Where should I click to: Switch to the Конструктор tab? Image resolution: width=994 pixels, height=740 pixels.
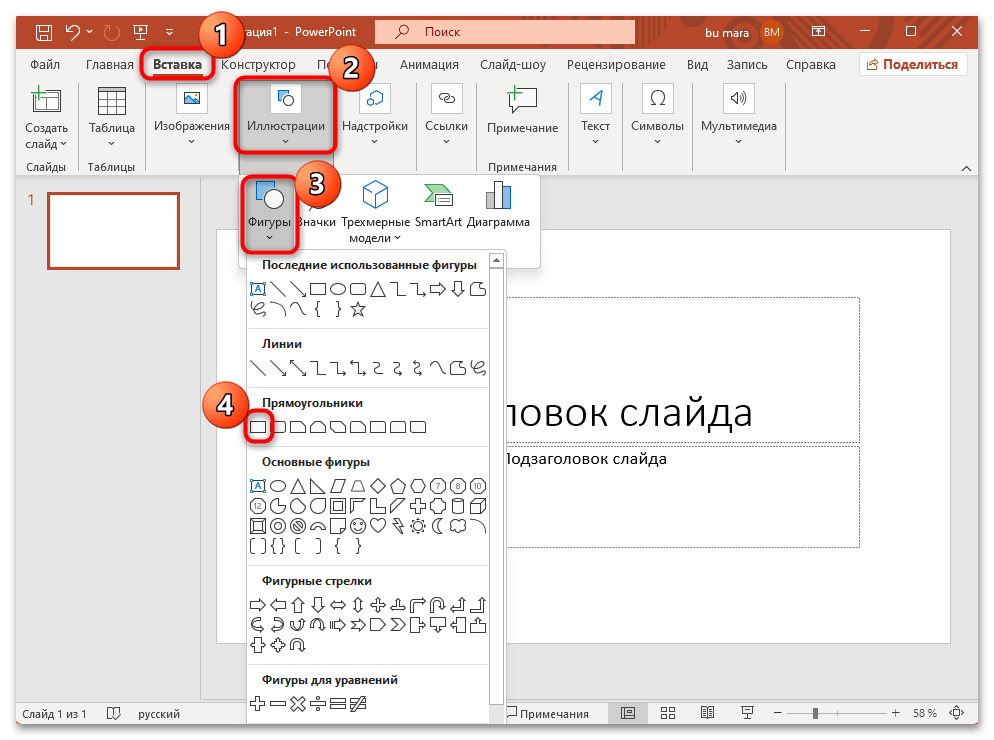click(256, 64)
